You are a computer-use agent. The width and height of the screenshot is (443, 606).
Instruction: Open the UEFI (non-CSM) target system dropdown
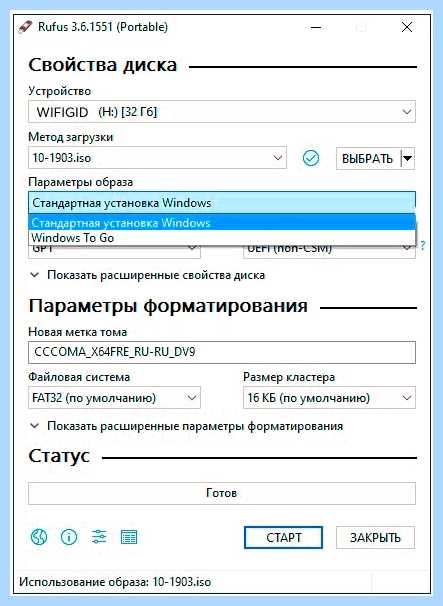329,252
